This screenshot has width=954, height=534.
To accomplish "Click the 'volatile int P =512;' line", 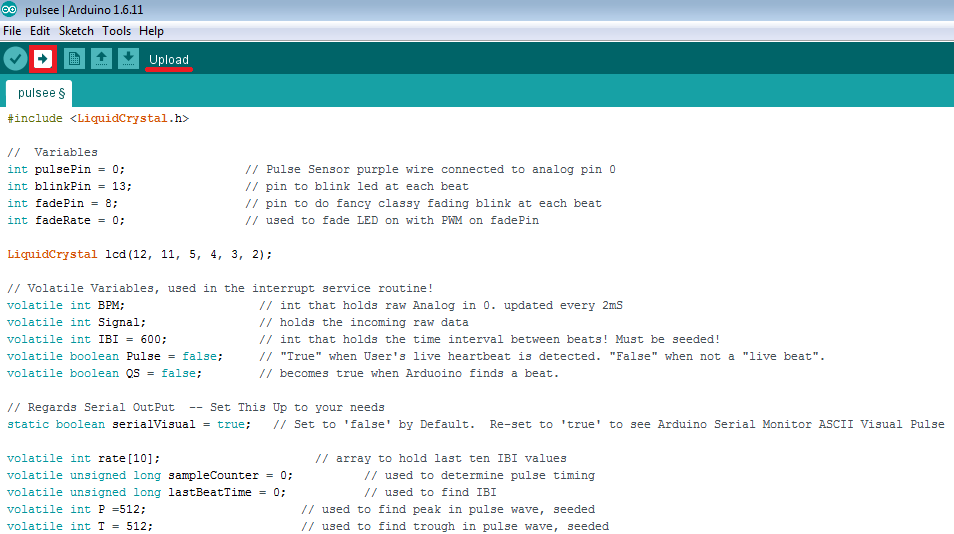I will point(77,510).
